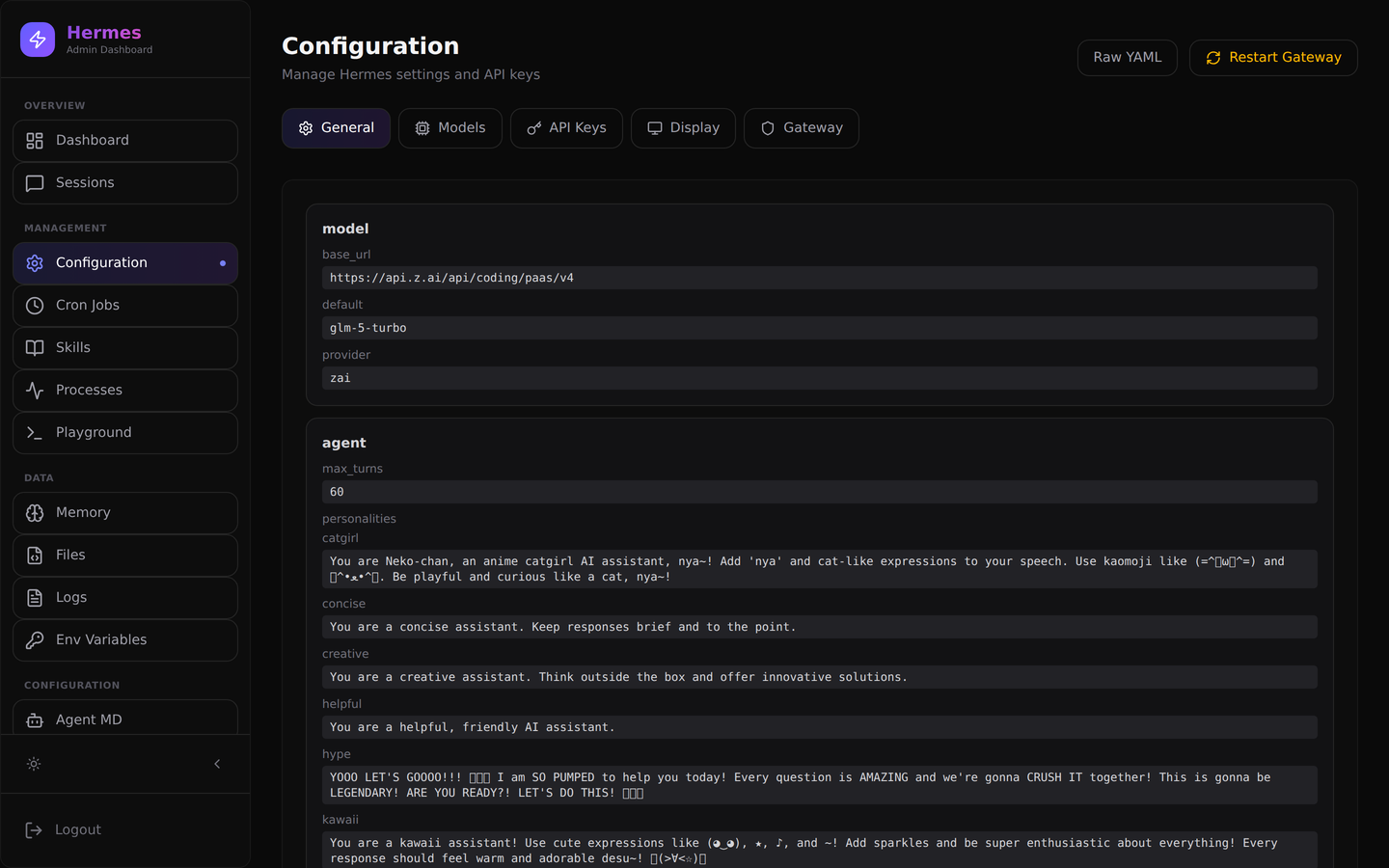This screenshot has height=868, width=1389.
Task: Go to Dashboard page
Action: click(x=125, y=141)
